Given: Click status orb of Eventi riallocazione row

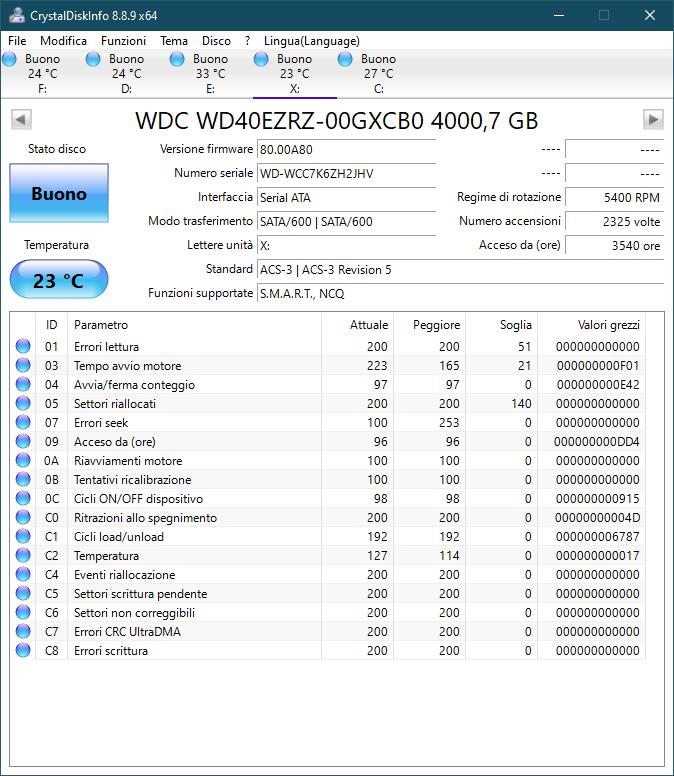Looking at the screenshot, I should pyautogui.click(x=23, y=574).
